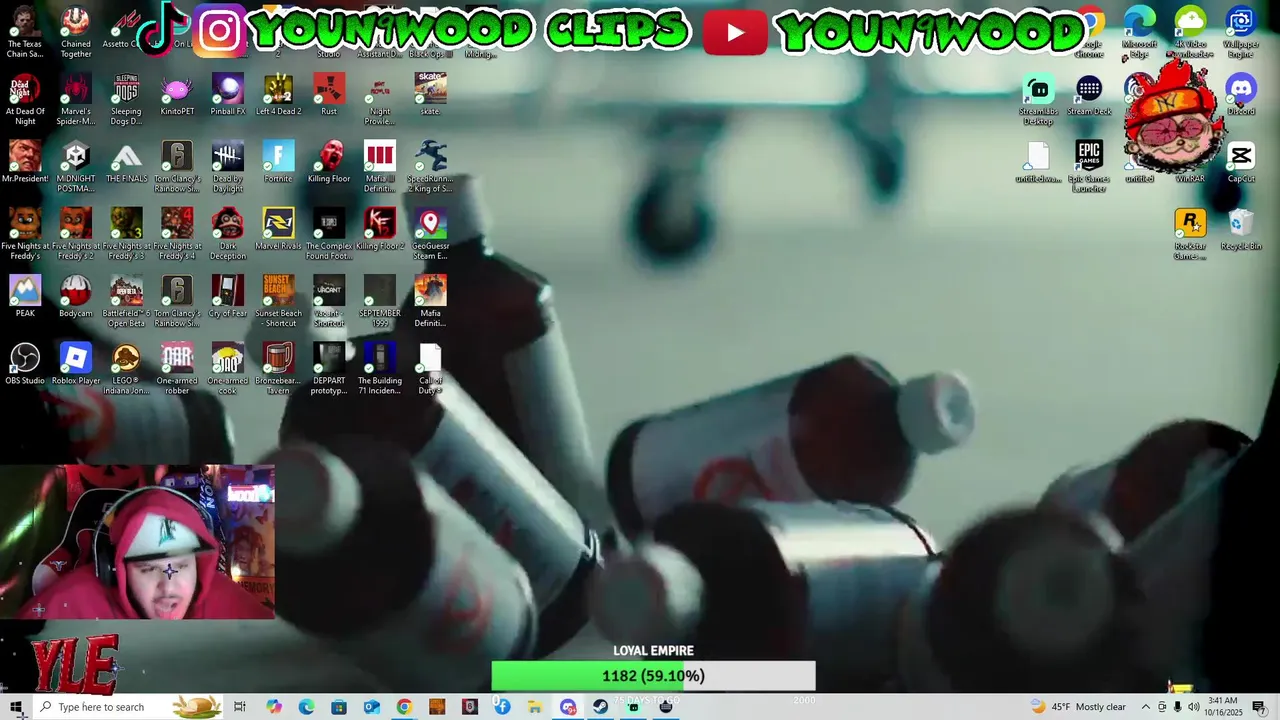Open File Explorer from the taskbar

535,707
